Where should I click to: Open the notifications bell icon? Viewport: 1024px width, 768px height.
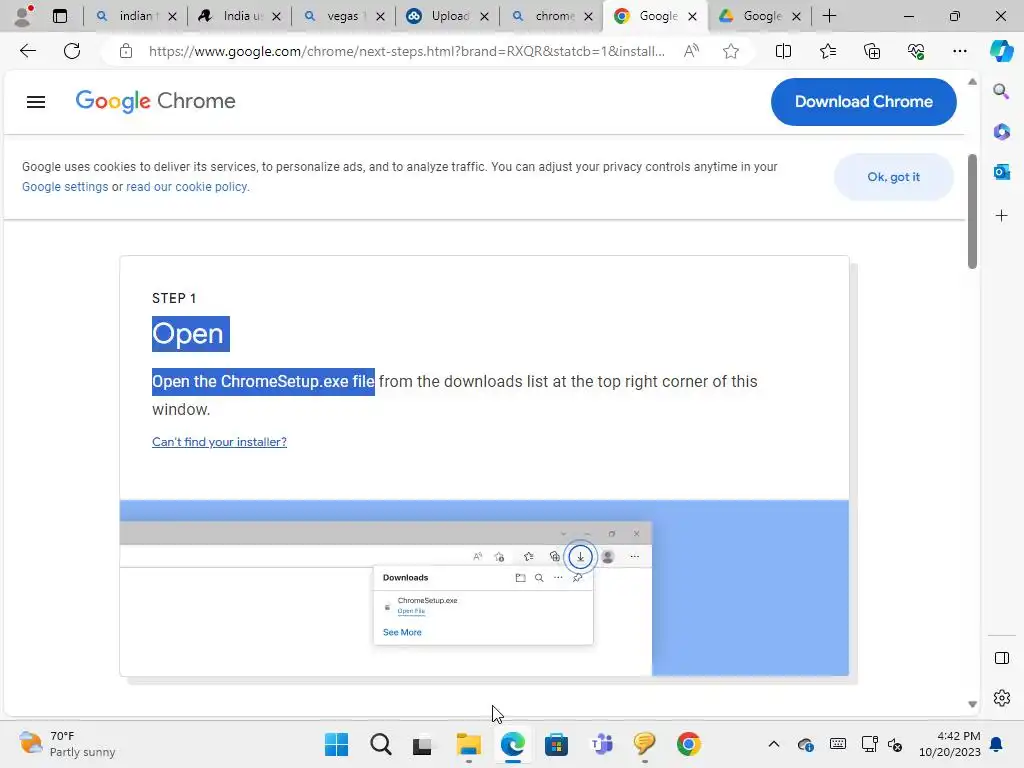coord(997,744)
